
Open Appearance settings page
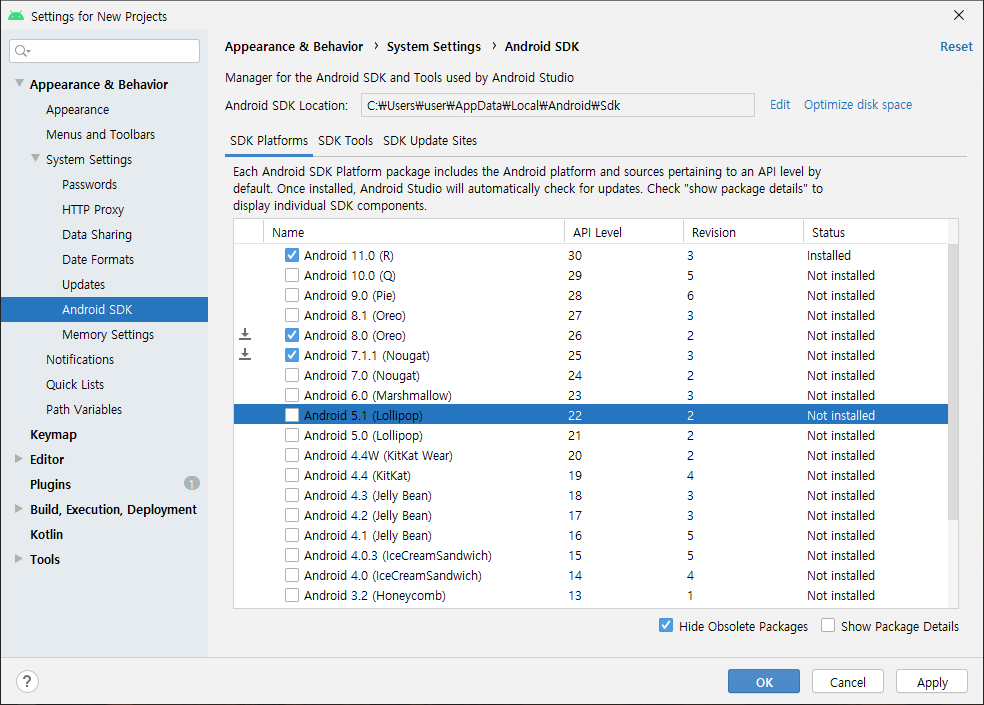[77, 110]
